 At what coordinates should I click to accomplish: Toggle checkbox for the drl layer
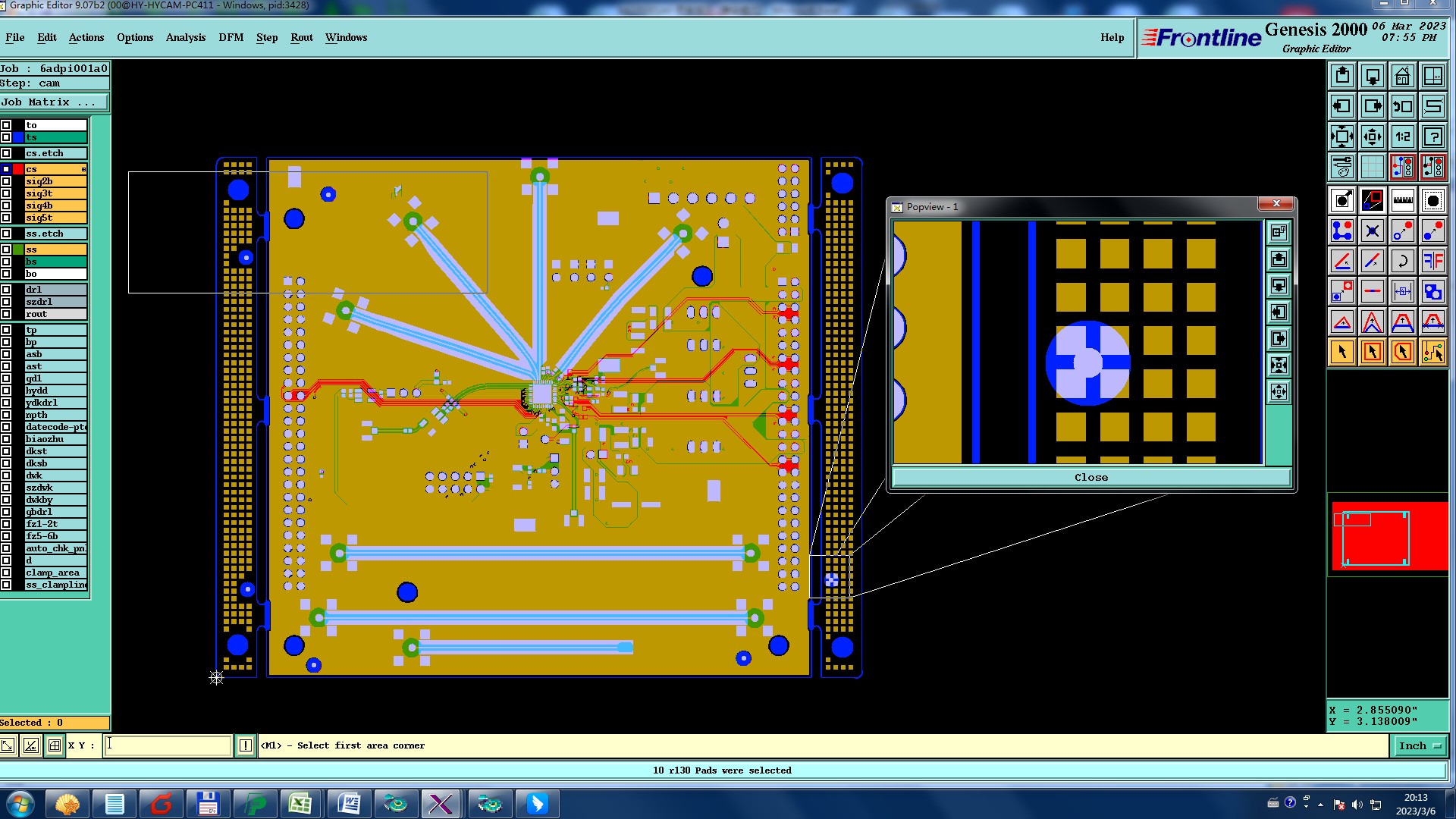(6, 290)
